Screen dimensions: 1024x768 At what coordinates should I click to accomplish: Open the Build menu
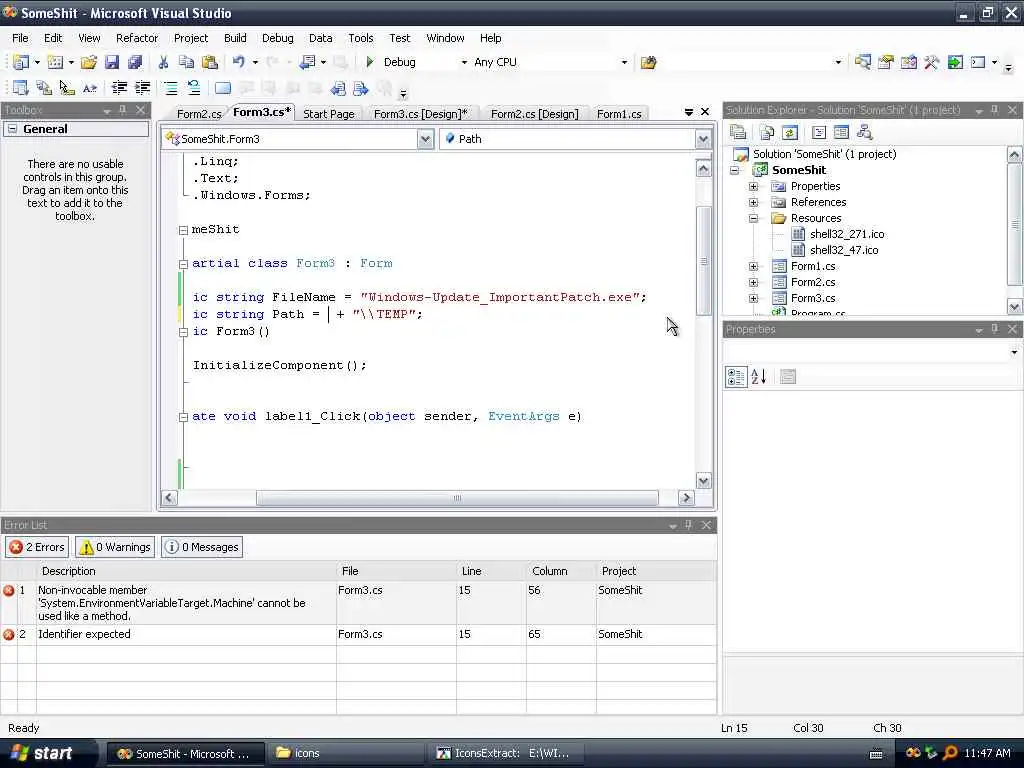[235, 38]
